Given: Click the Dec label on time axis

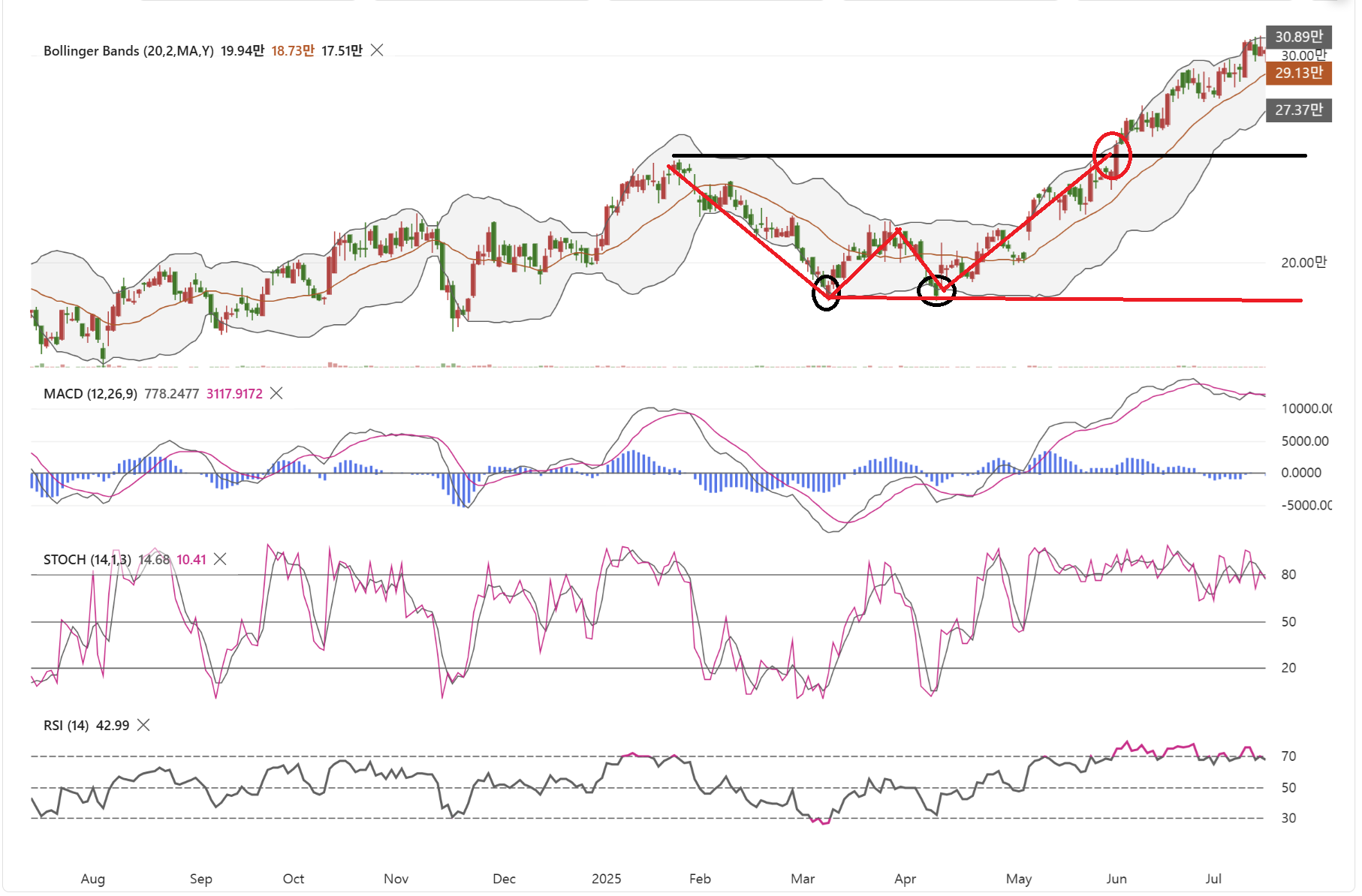Looking at the screenshot, I should click(504, 878).
